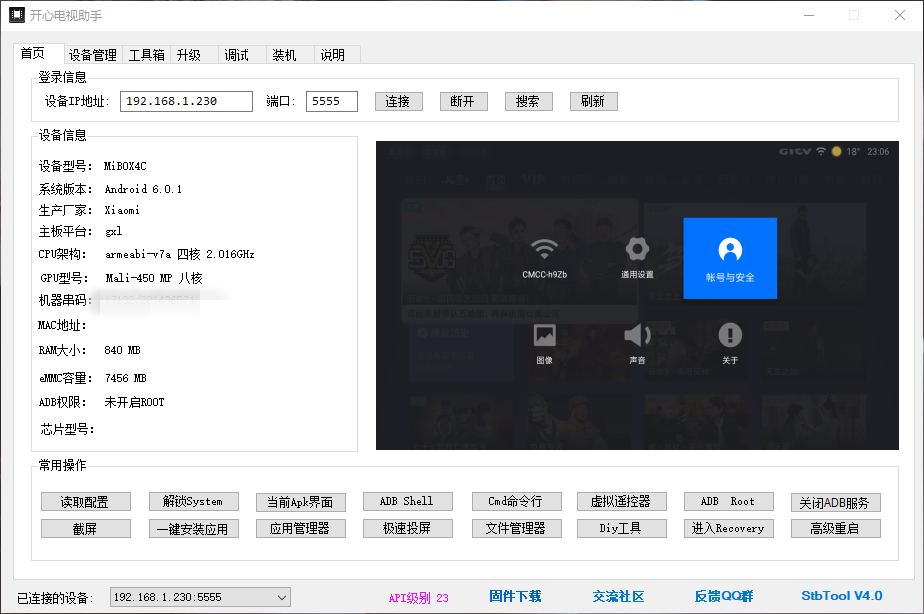
Task: Click the 固件下载 link
Action: (515, 596)
